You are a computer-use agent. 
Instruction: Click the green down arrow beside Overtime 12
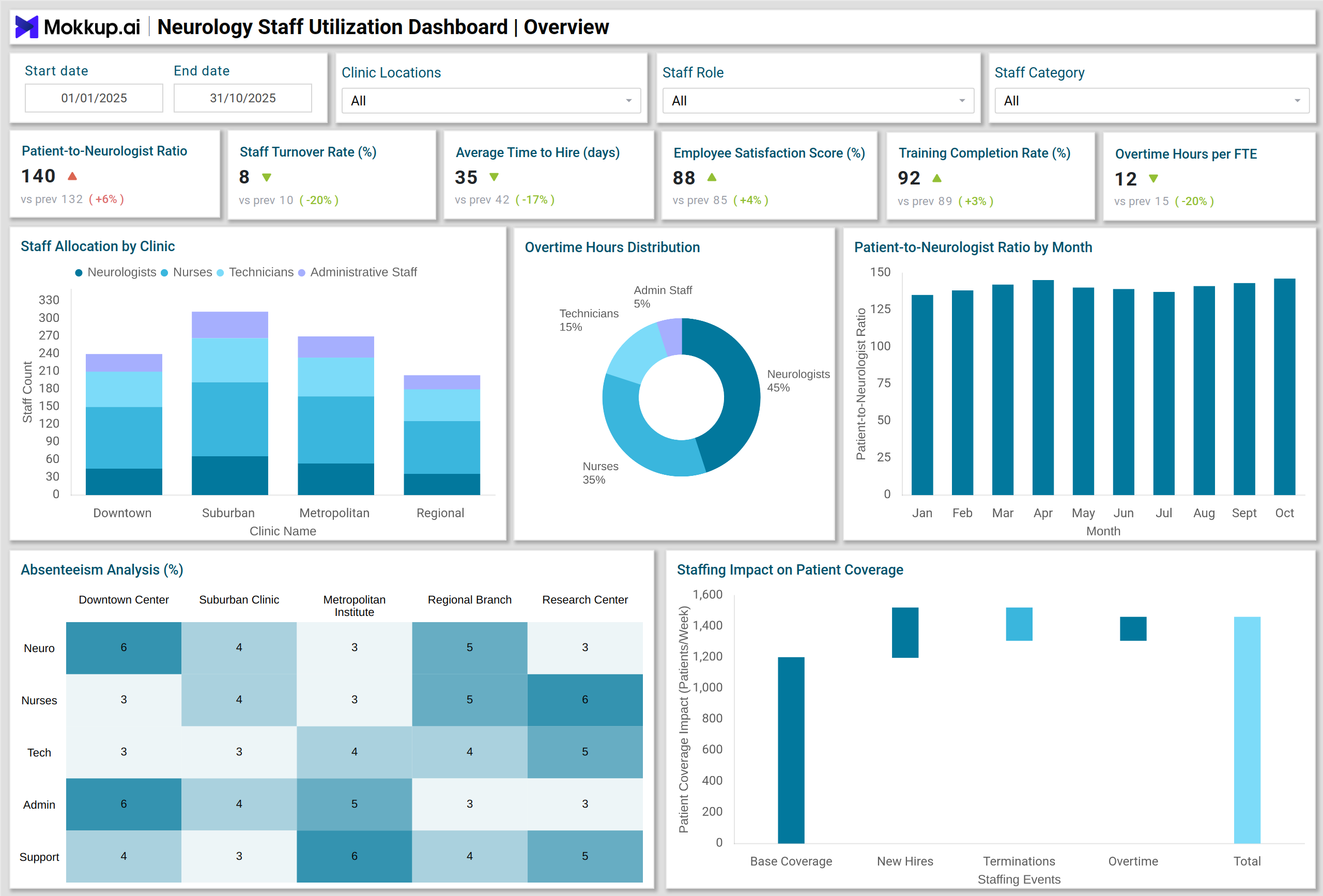(x=1153, y=179)
